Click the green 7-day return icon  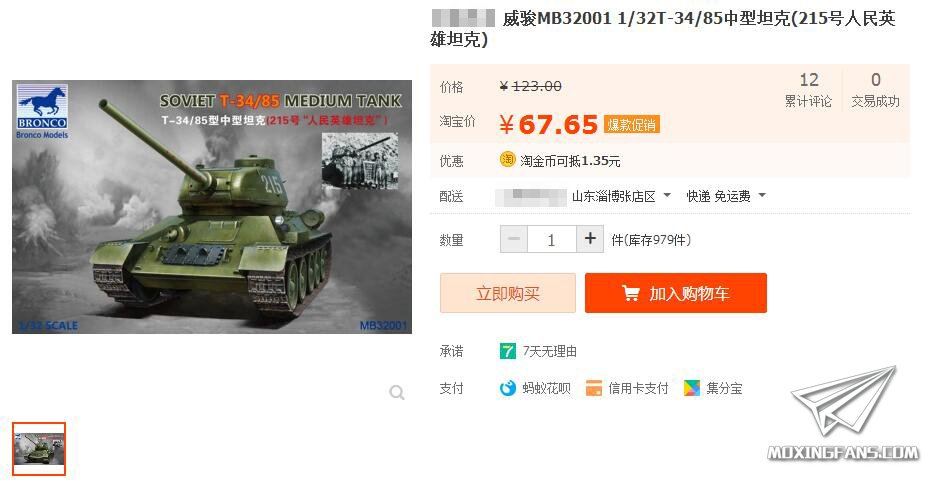pyautogui.click(x=508, y=351)
